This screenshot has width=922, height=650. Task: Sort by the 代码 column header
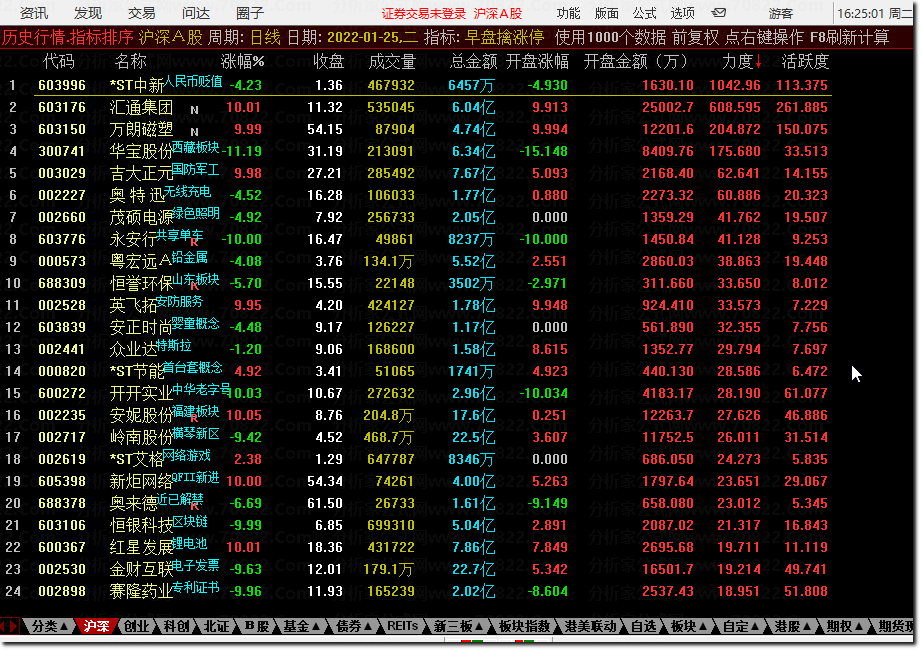click(59, 61)
